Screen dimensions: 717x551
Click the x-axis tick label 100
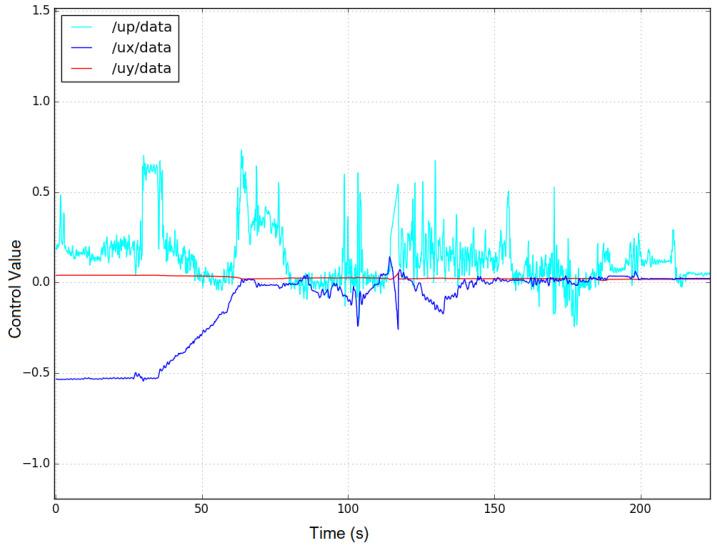click(x=348, y=509)
